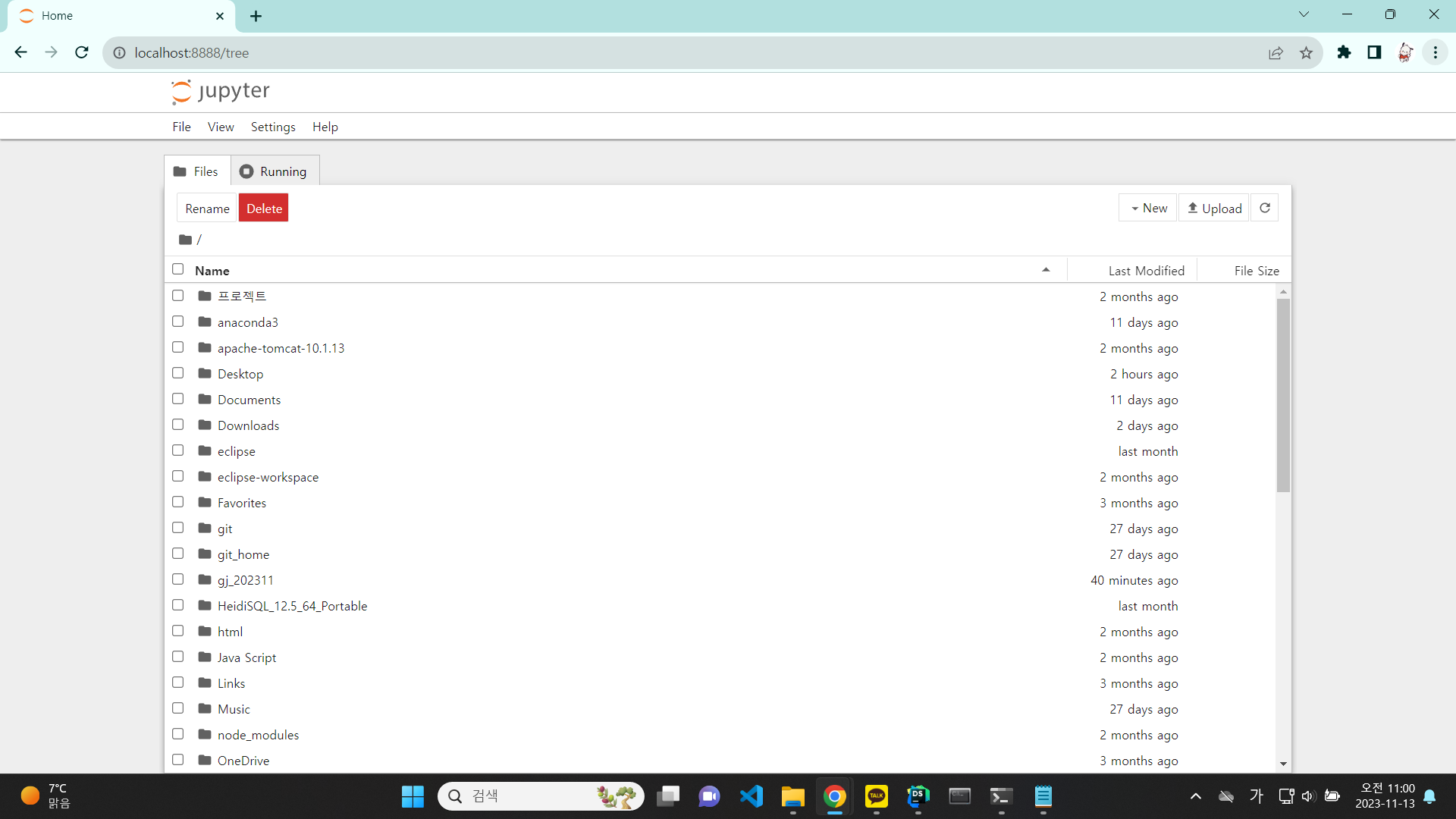The width and height of the screenshot is (1456, 819).
Task: Click the file list vertical scrollbar
Action: tap(1283, 394)
